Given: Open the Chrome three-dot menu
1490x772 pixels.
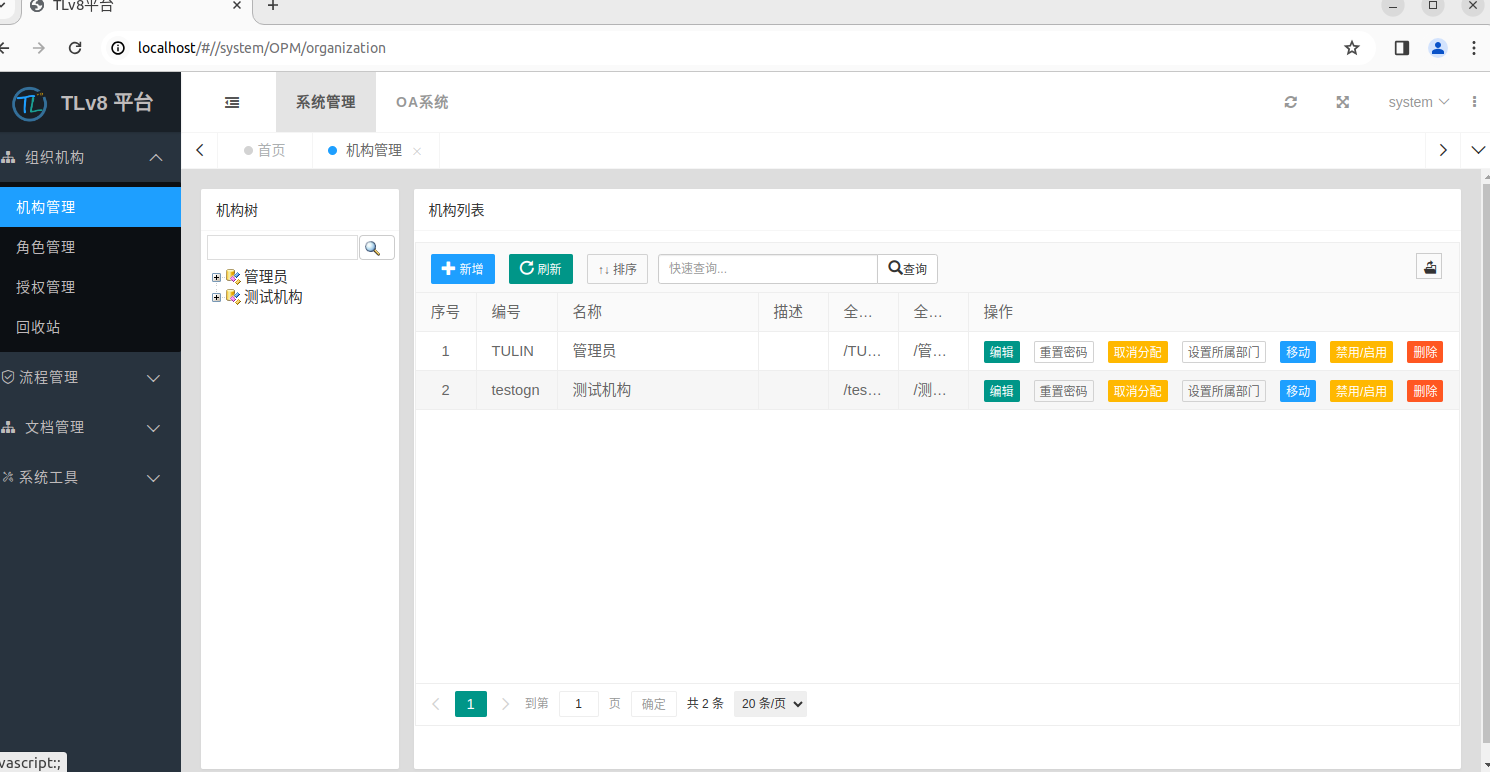Looking at the screenshot, I should click(1474, 47).
